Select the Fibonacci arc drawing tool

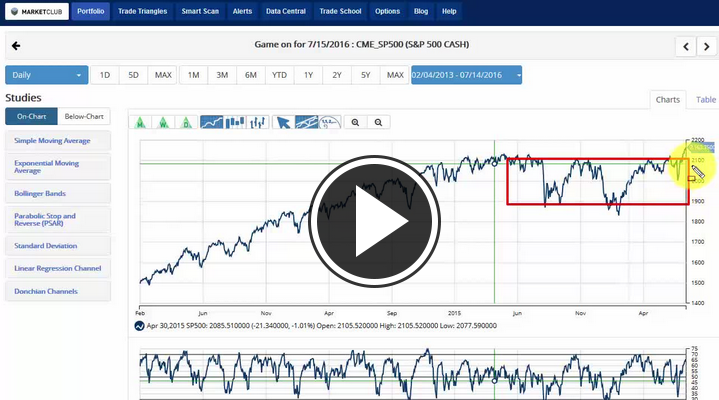[x=330, y=122]
